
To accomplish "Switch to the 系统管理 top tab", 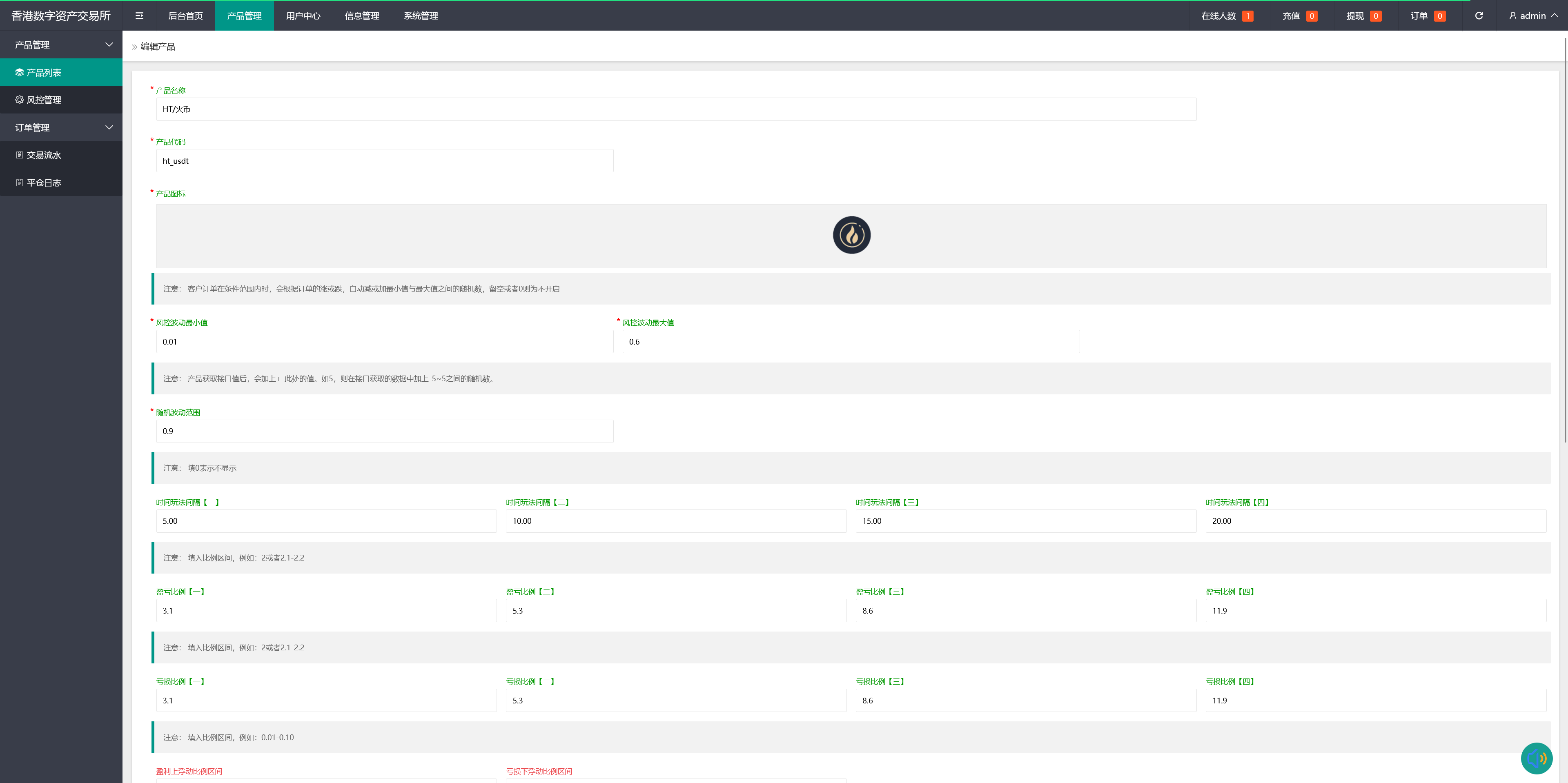I will pos(421,16).
